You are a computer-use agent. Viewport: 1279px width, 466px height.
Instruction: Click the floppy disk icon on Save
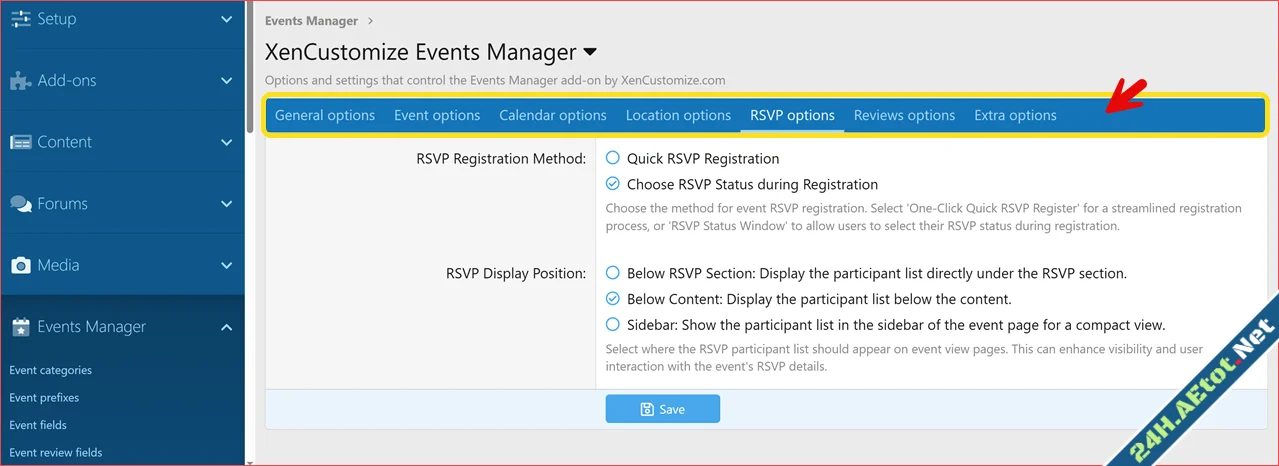click(647, 409)
